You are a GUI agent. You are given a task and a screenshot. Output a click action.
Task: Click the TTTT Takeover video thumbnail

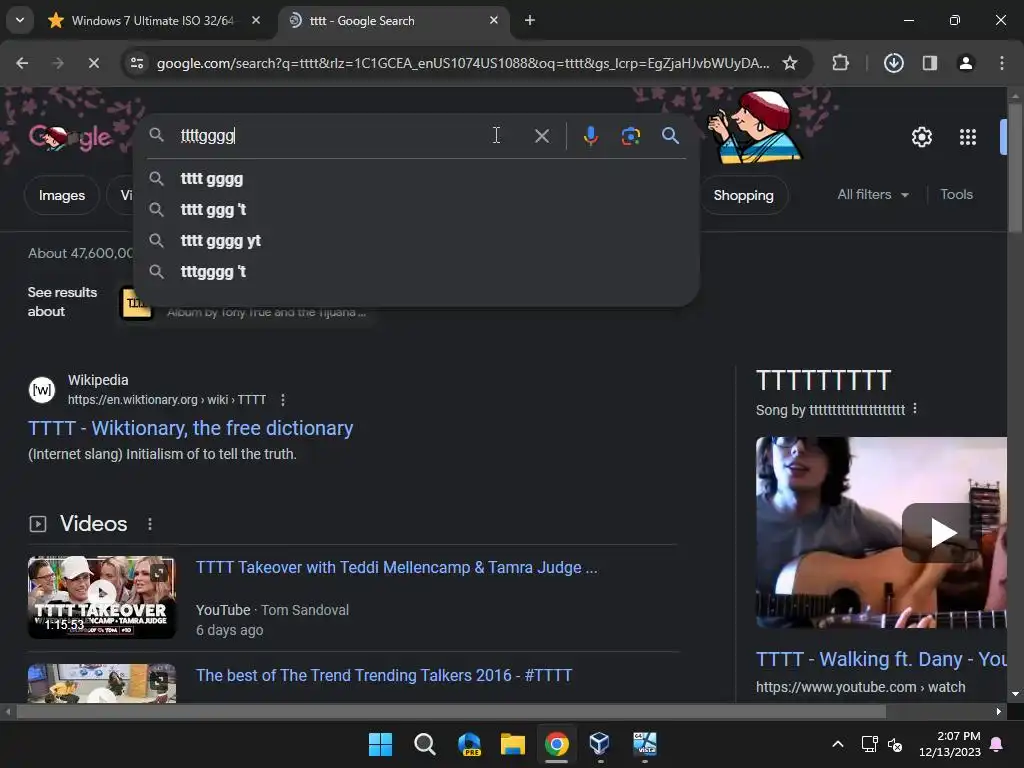pyautogui.click(x=102, y=597)
